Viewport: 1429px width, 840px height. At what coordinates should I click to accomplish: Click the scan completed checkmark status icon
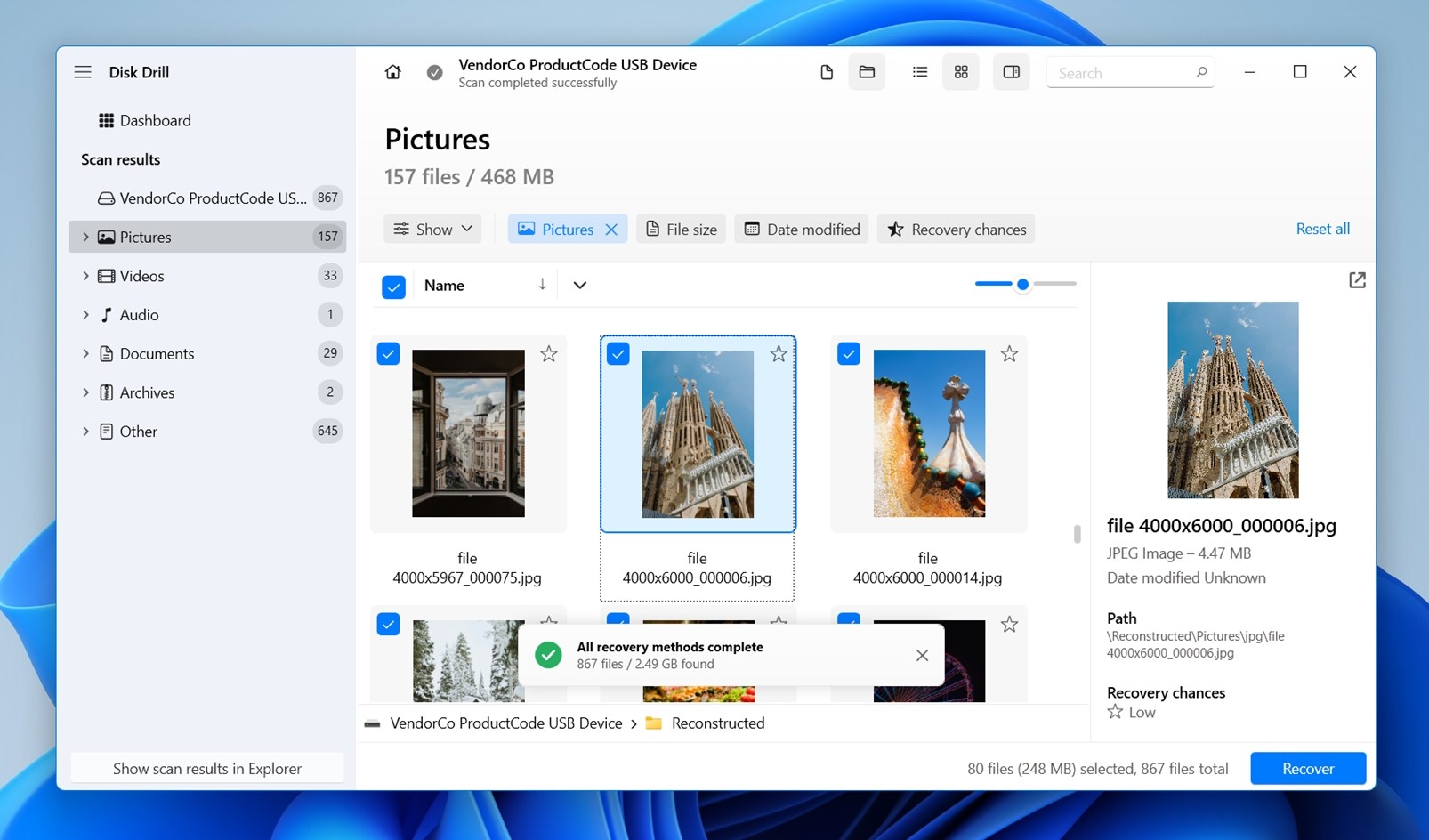pyautogui.click(x=434, y=72)
